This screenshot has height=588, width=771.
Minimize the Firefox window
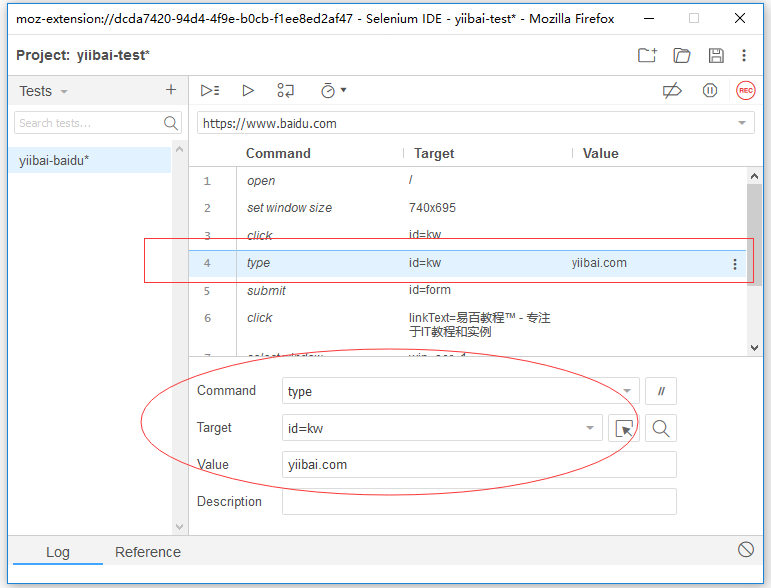click(649, 19)
